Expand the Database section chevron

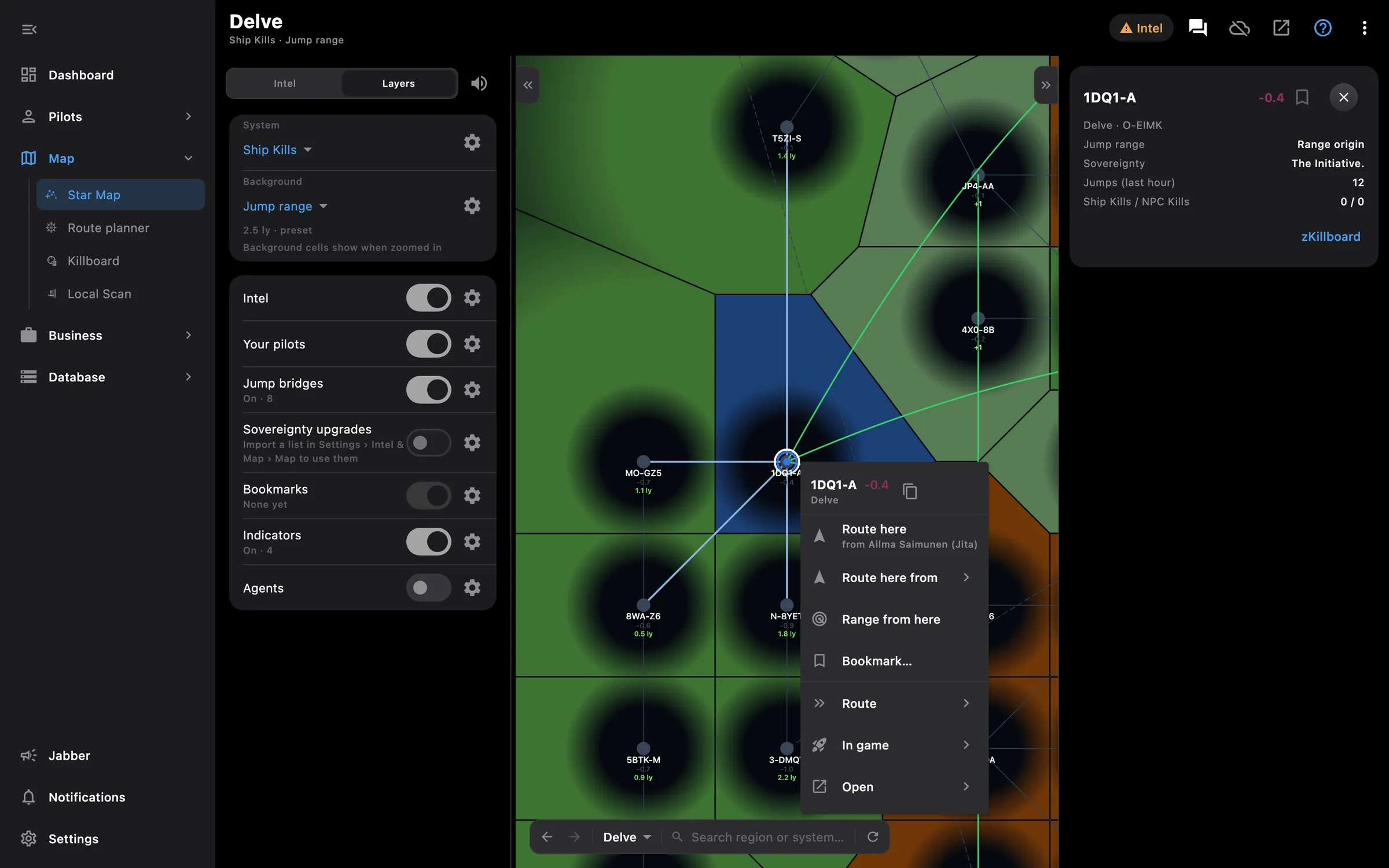(188, 377)
